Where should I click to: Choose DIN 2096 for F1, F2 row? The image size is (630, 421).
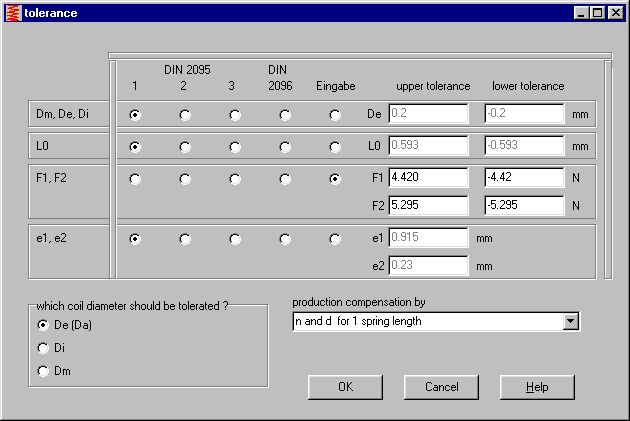click(285, 180)
